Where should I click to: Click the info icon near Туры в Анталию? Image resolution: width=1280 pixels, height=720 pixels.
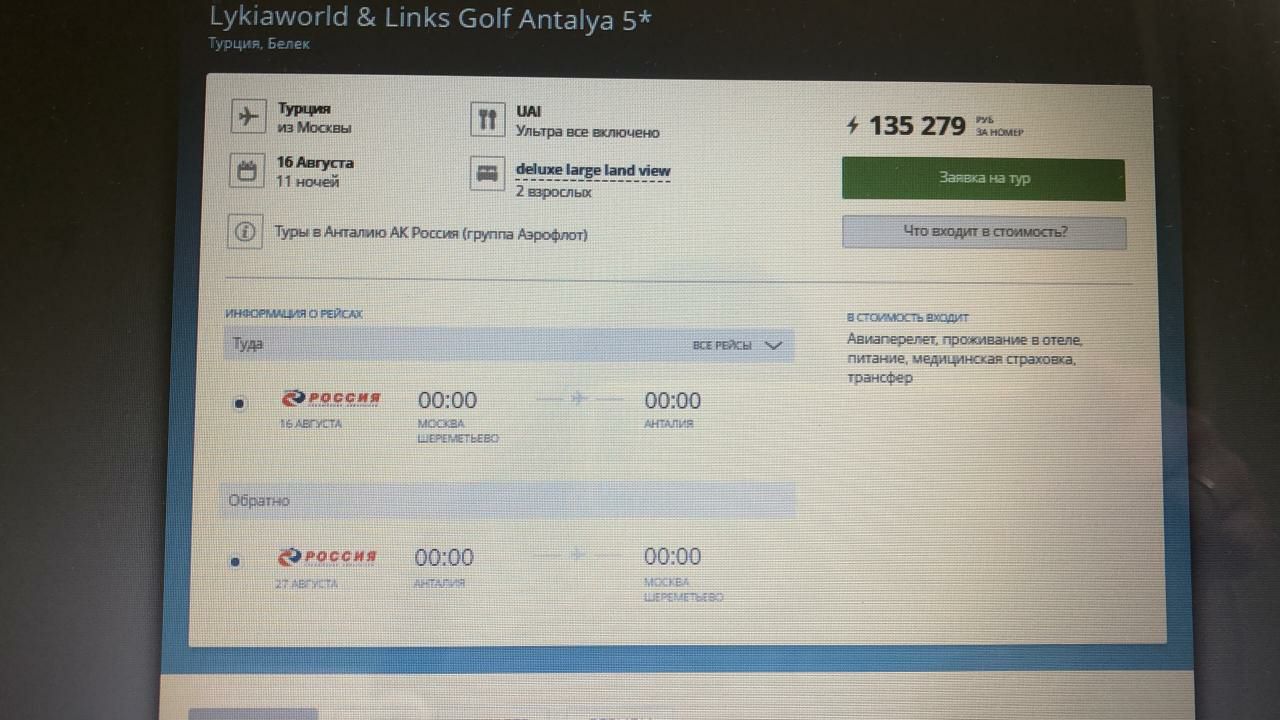point(244,232)
